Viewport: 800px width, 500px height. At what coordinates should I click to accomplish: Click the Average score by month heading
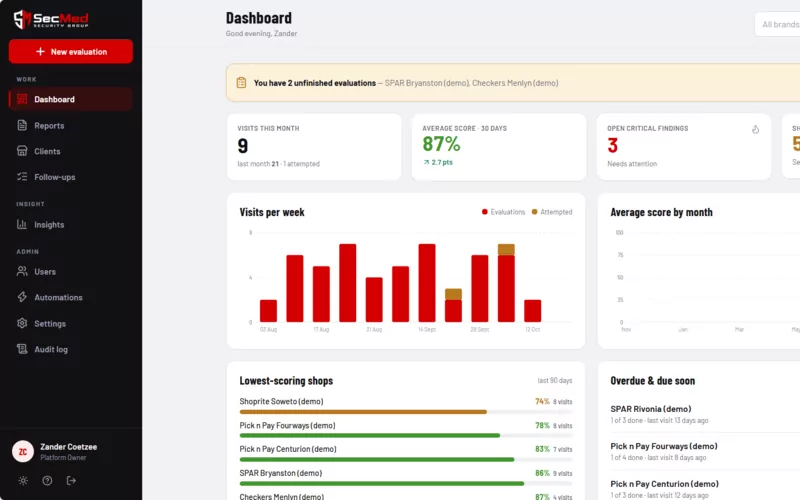tap(661, 212)
